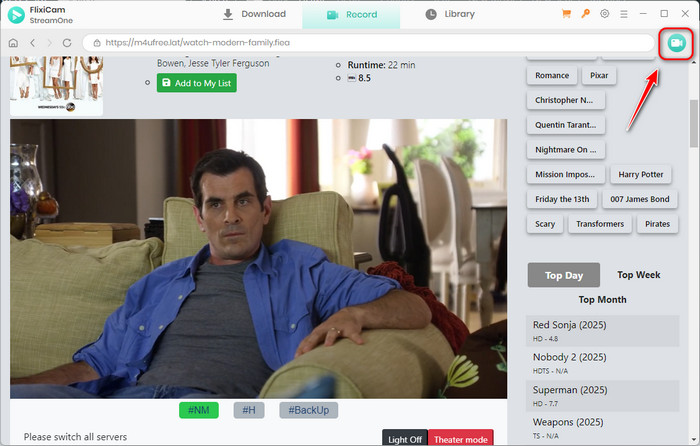Select the #BackUp server button

pos(308,410)
